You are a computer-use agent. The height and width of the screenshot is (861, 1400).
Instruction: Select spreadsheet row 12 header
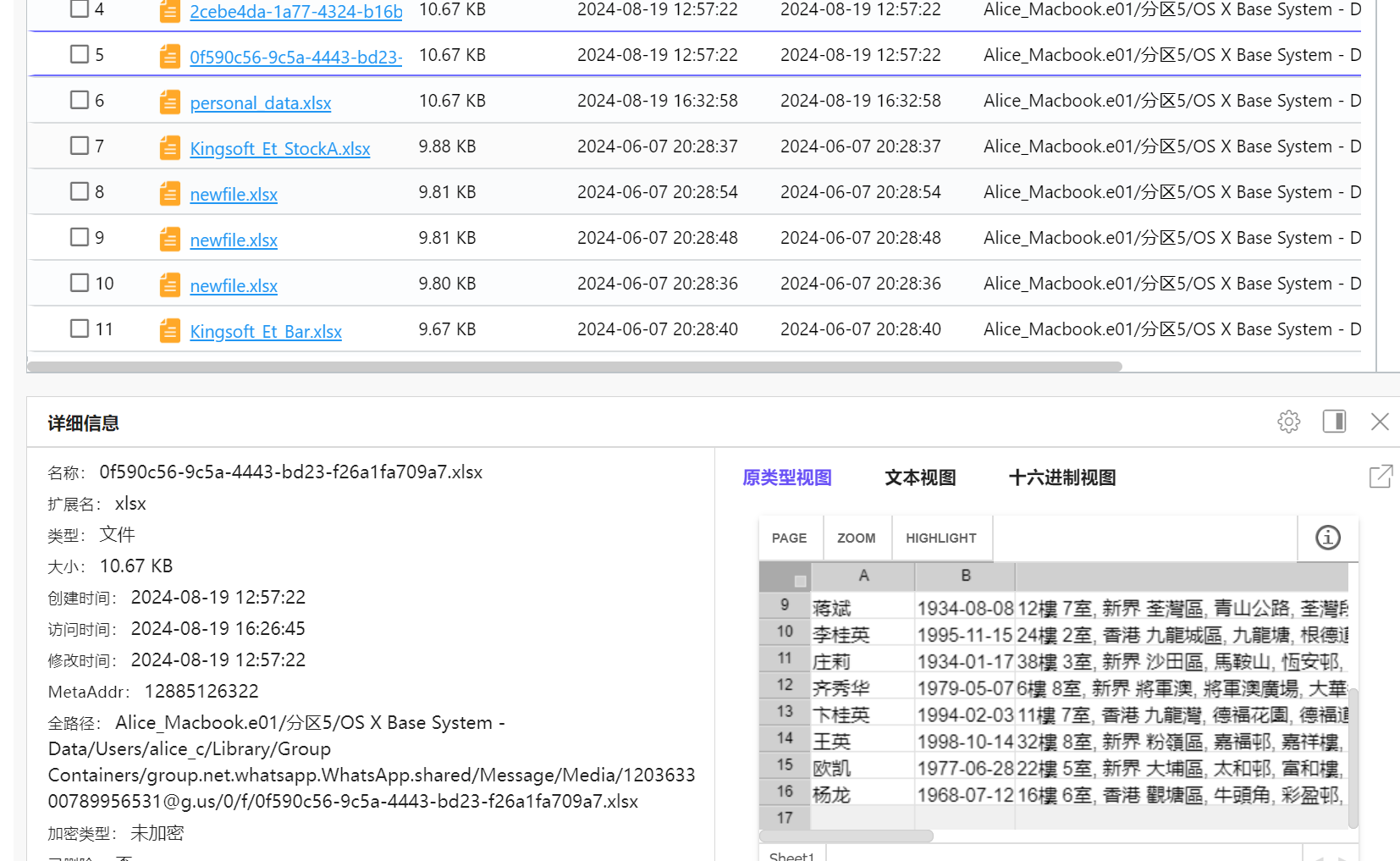coord(785,685)
